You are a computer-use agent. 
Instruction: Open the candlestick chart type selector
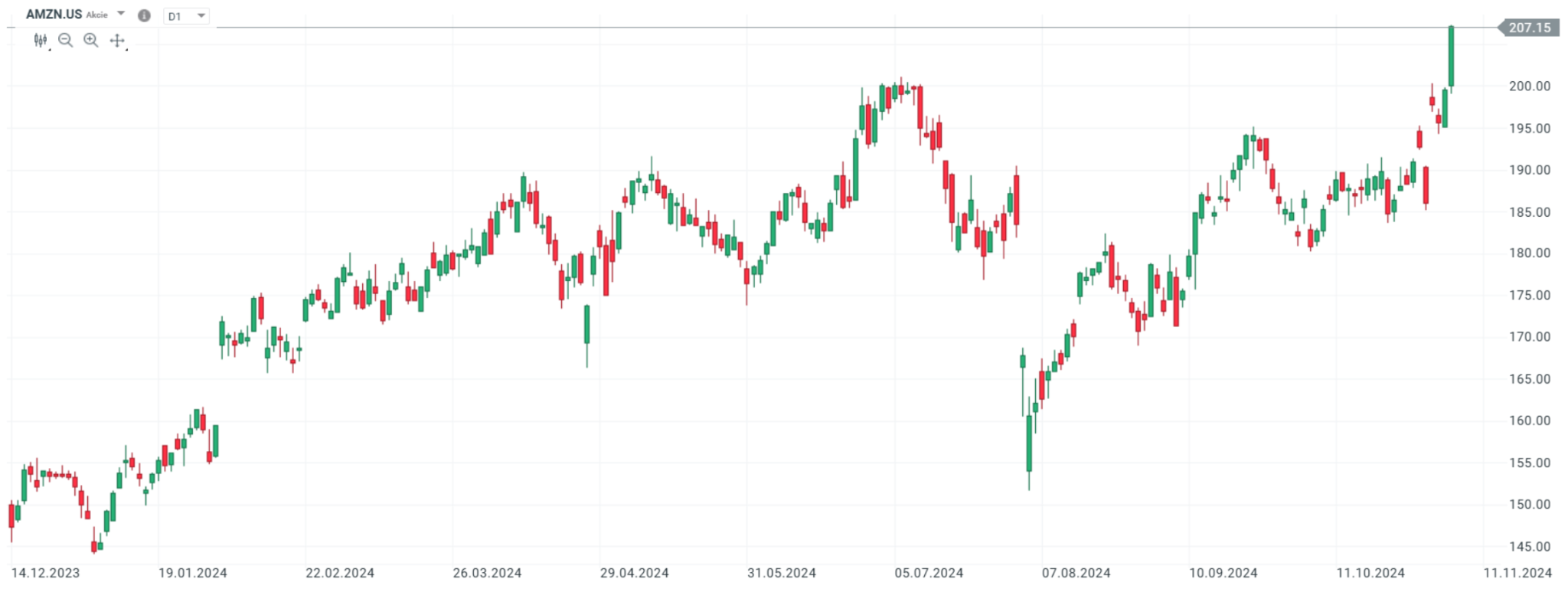click(x=41, y=41)
